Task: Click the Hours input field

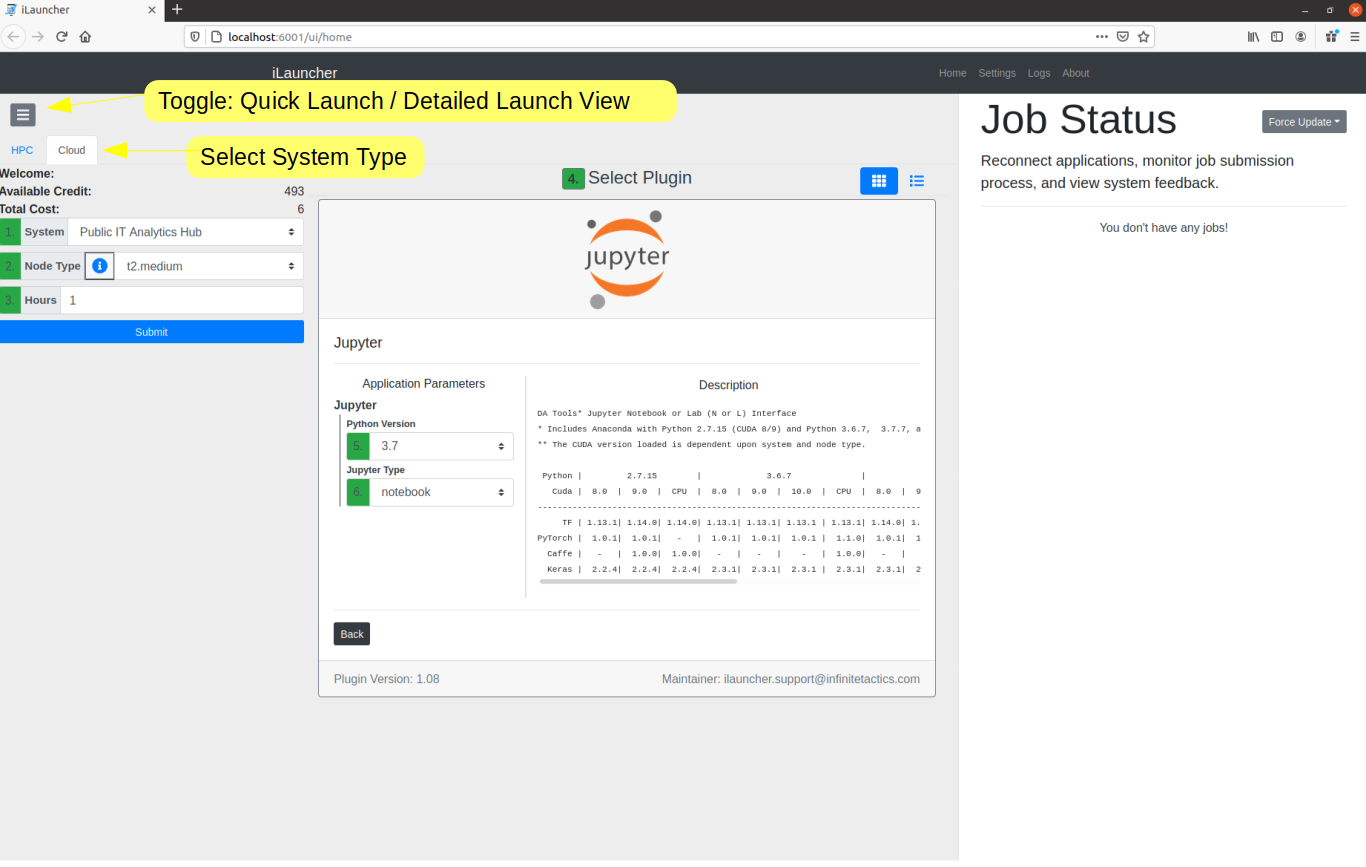Action: click(x=182, y=300)
